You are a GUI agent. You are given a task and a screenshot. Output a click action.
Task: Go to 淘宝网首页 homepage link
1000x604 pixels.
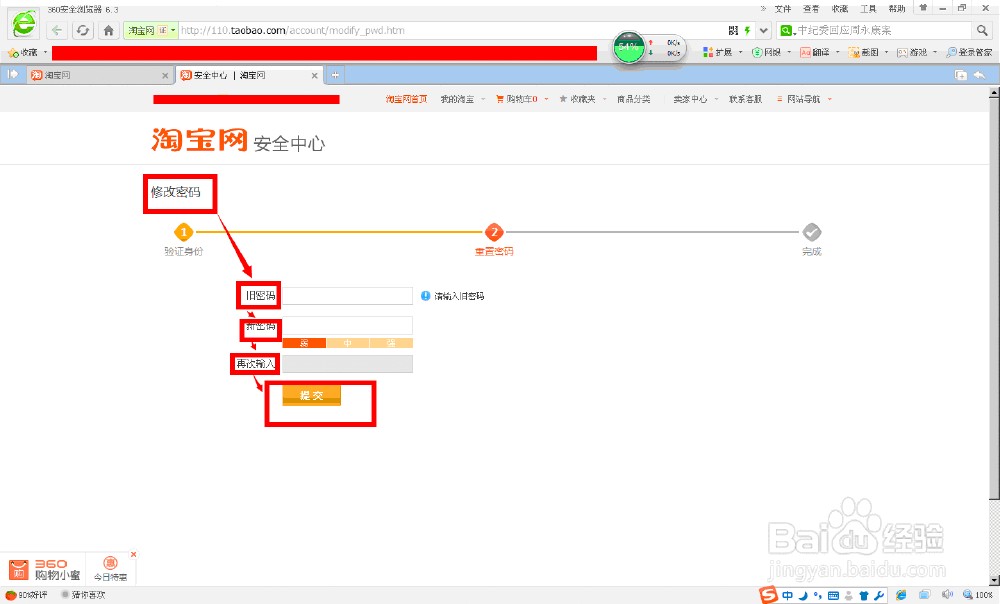click(406, 99)
